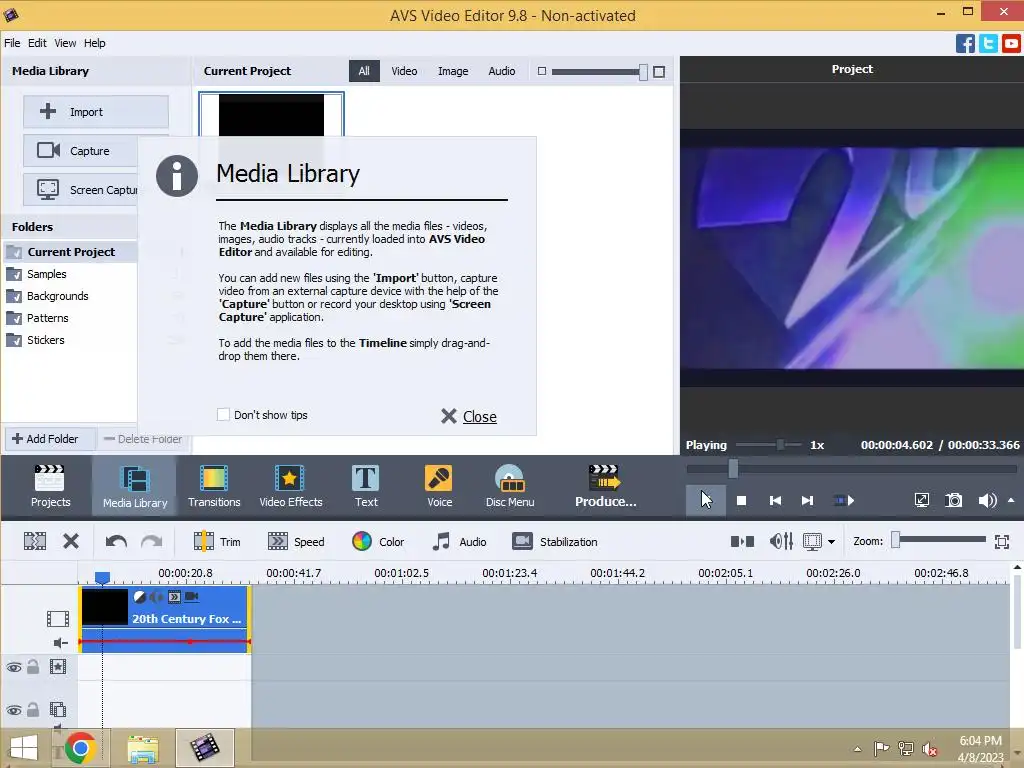Switch preview to full screen mode
The width and height of the screenshot is (1024, 768).
(921, 500)
